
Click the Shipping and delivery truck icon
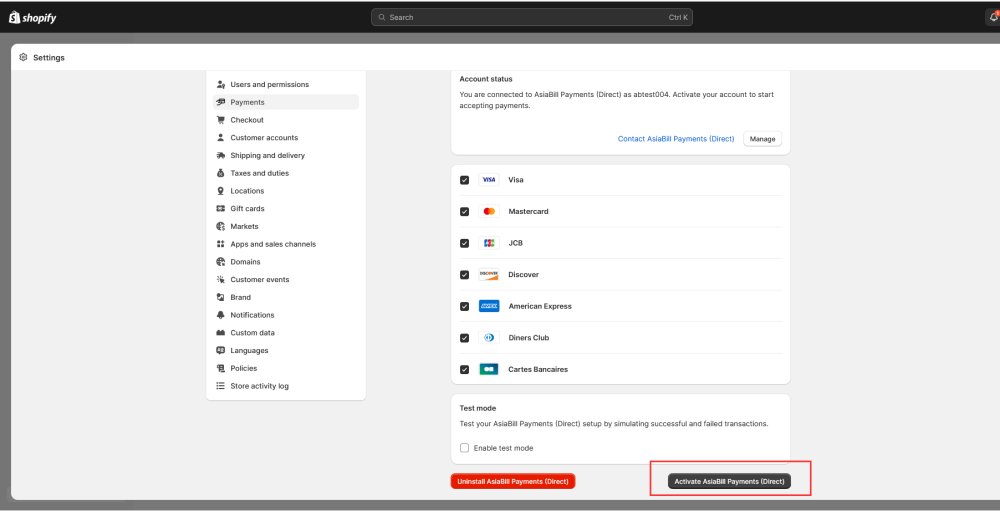tap(221, 156)
